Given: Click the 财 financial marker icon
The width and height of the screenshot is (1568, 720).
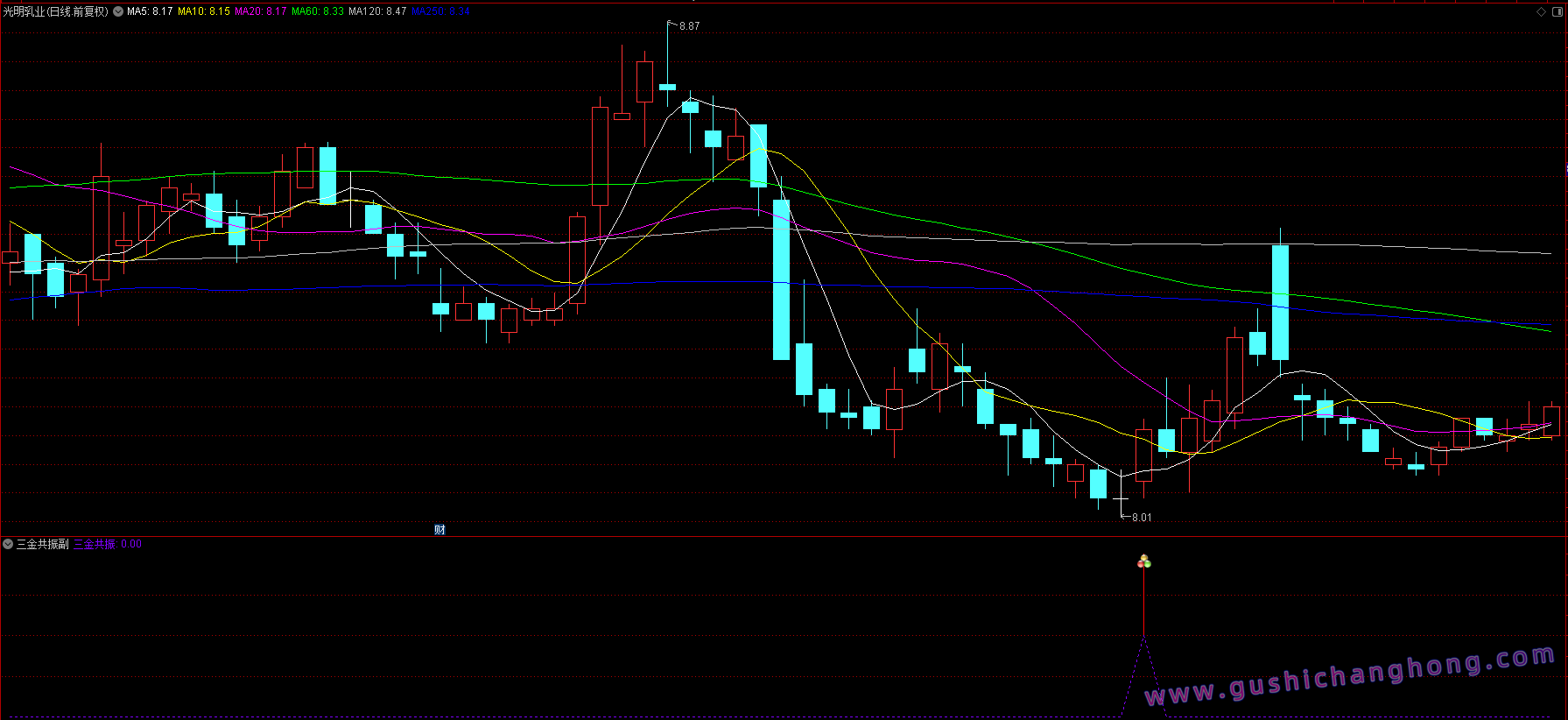Looking at the screenshot, I should point(439,529).
